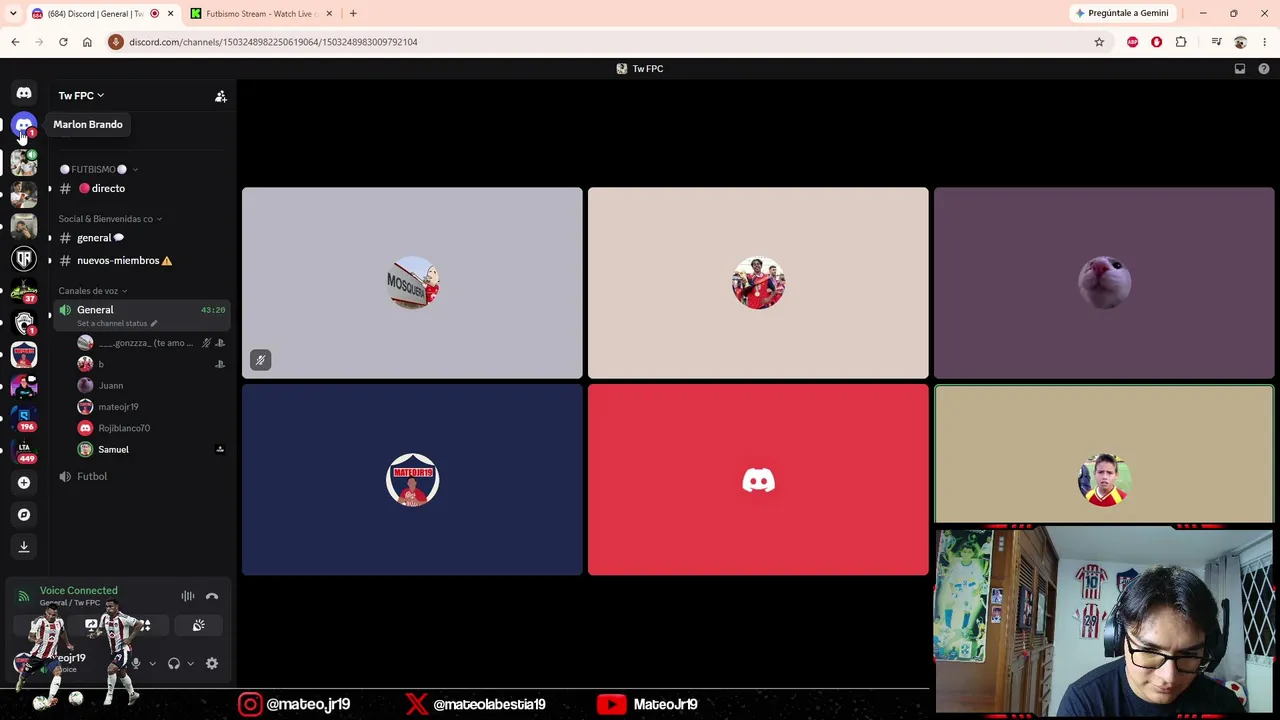
Task: Open Discord help icon
Action: click(1264, 69)
